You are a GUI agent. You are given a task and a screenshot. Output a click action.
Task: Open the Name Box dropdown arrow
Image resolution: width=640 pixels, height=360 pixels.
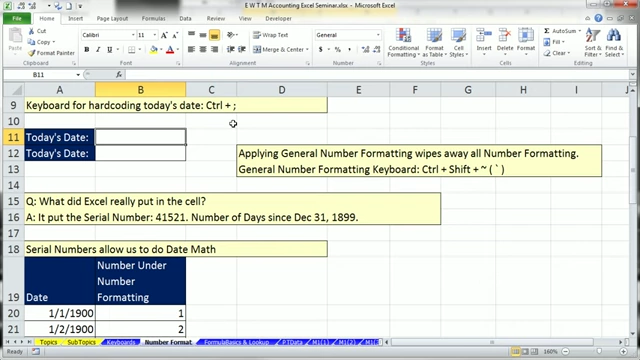pyautogui.click(x=78, y=75)
